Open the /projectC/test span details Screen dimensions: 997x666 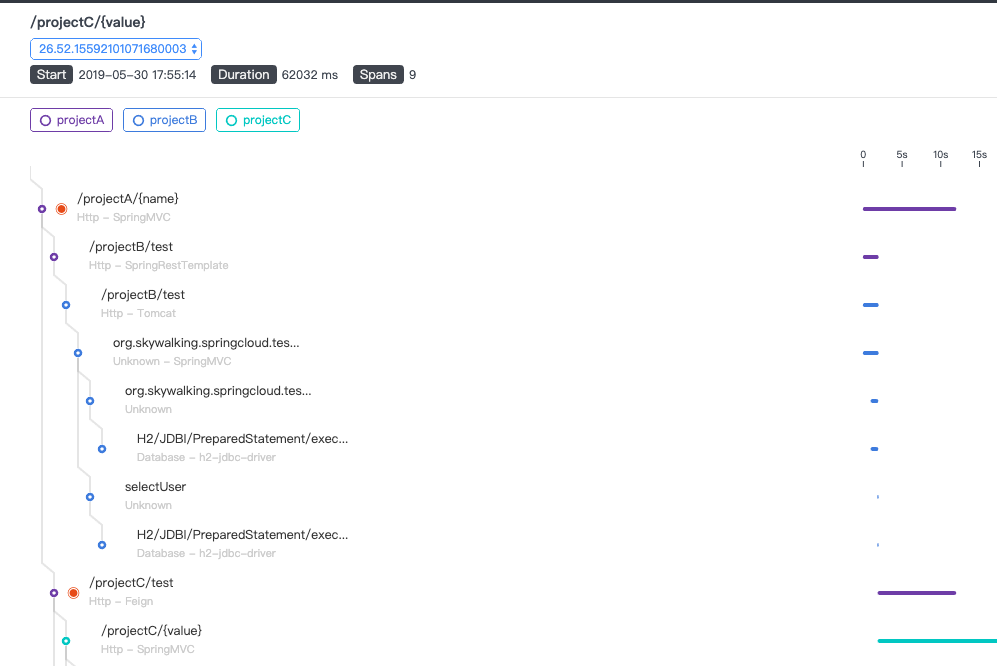point(131,583)
